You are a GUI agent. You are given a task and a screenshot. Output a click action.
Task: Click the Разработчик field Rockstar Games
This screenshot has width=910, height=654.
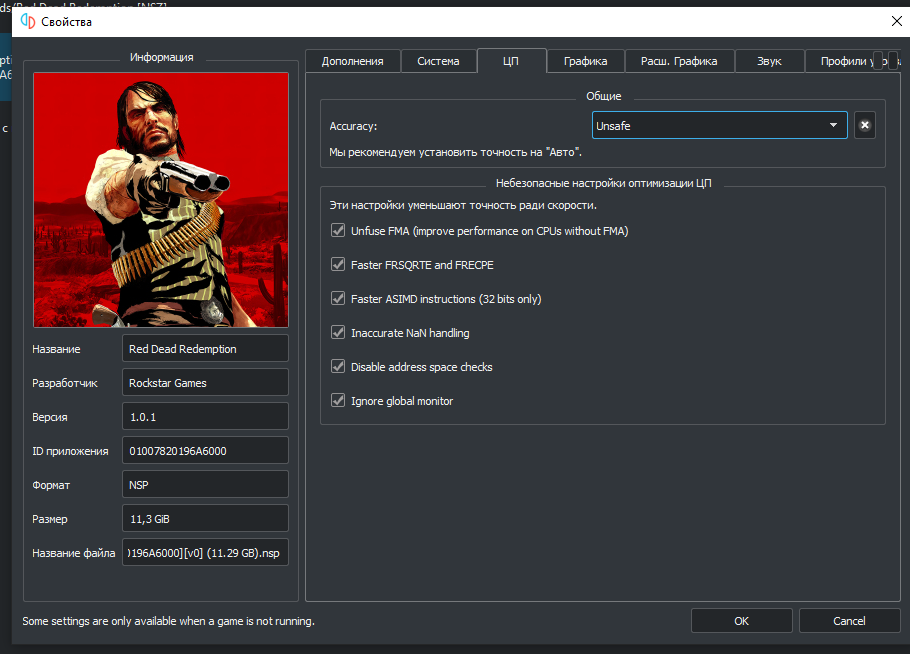coord(205,382)
